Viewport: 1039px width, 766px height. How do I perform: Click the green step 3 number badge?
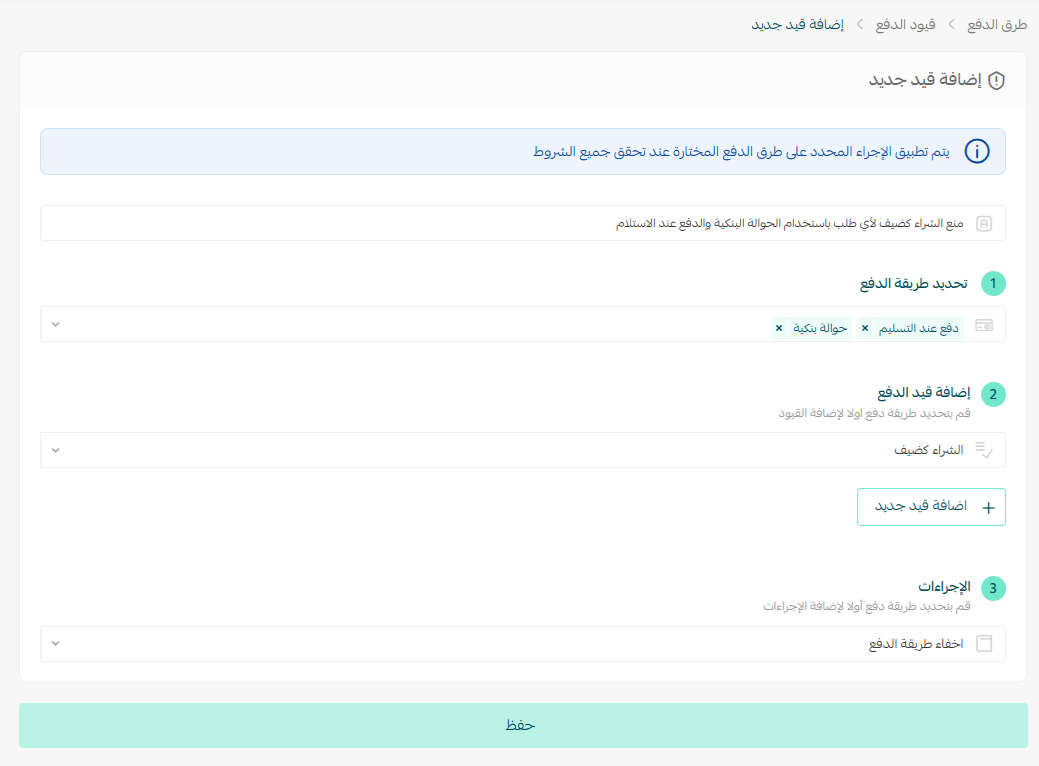(x=993, y=589)
